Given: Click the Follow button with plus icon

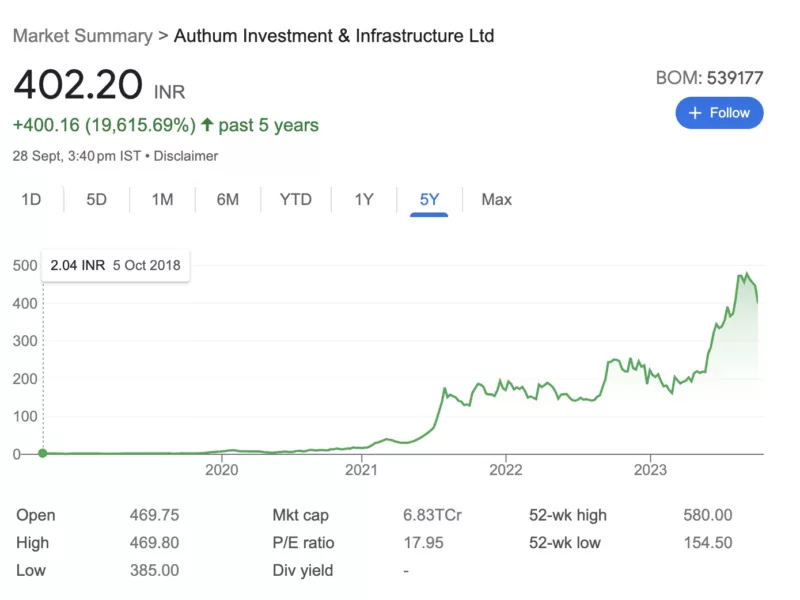Looking at the screenshot, I should pyautogui.click(x=719, y=113).
